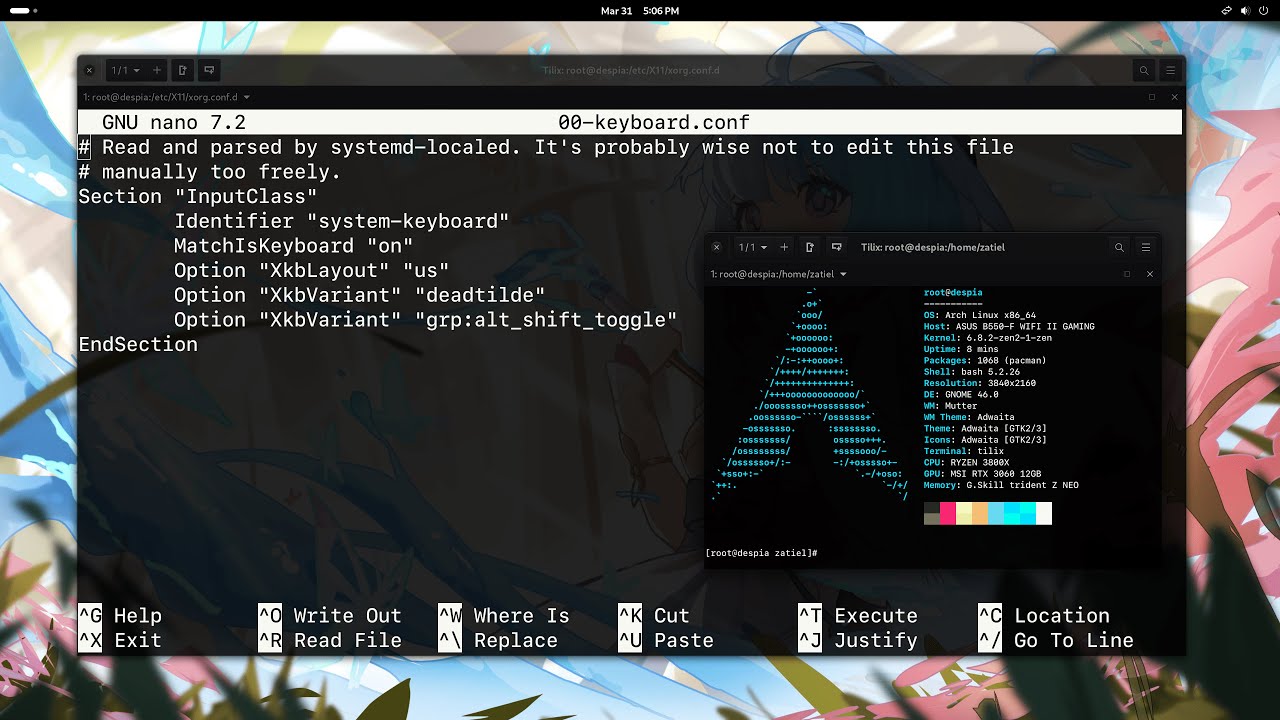
Task: Open search in home/zatiel Tilix window
Action: pos(1119,247)
